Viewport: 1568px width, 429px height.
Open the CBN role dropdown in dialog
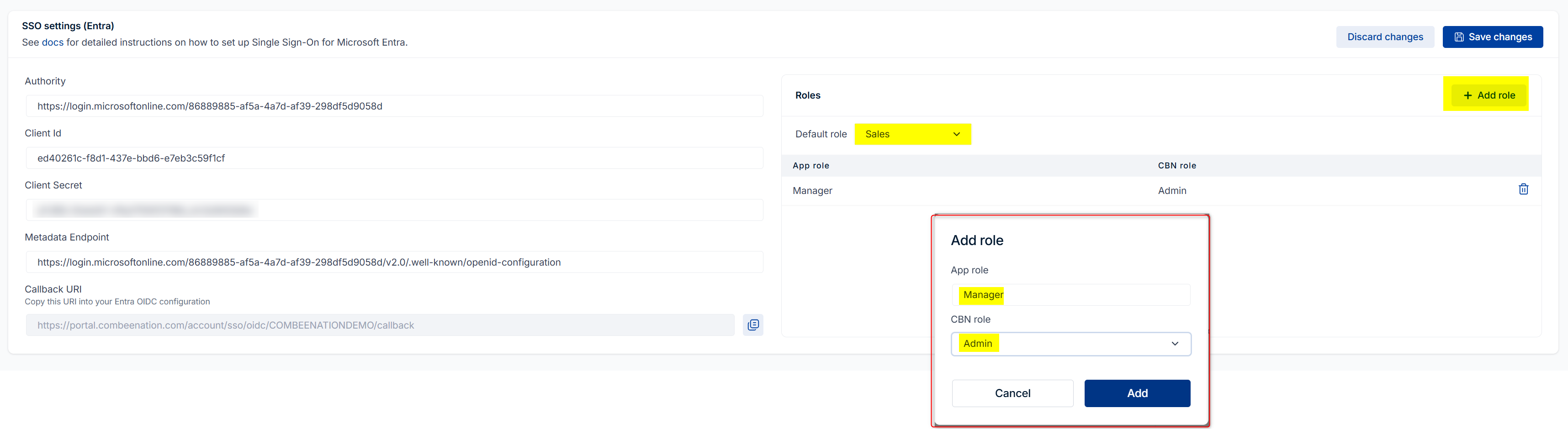tap(1070, 344)
